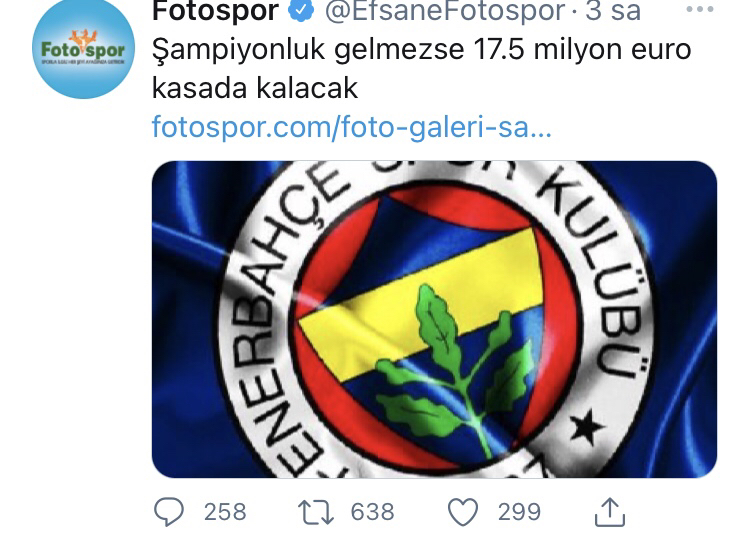Like the tweet with the heart icon

click(463, 512)
